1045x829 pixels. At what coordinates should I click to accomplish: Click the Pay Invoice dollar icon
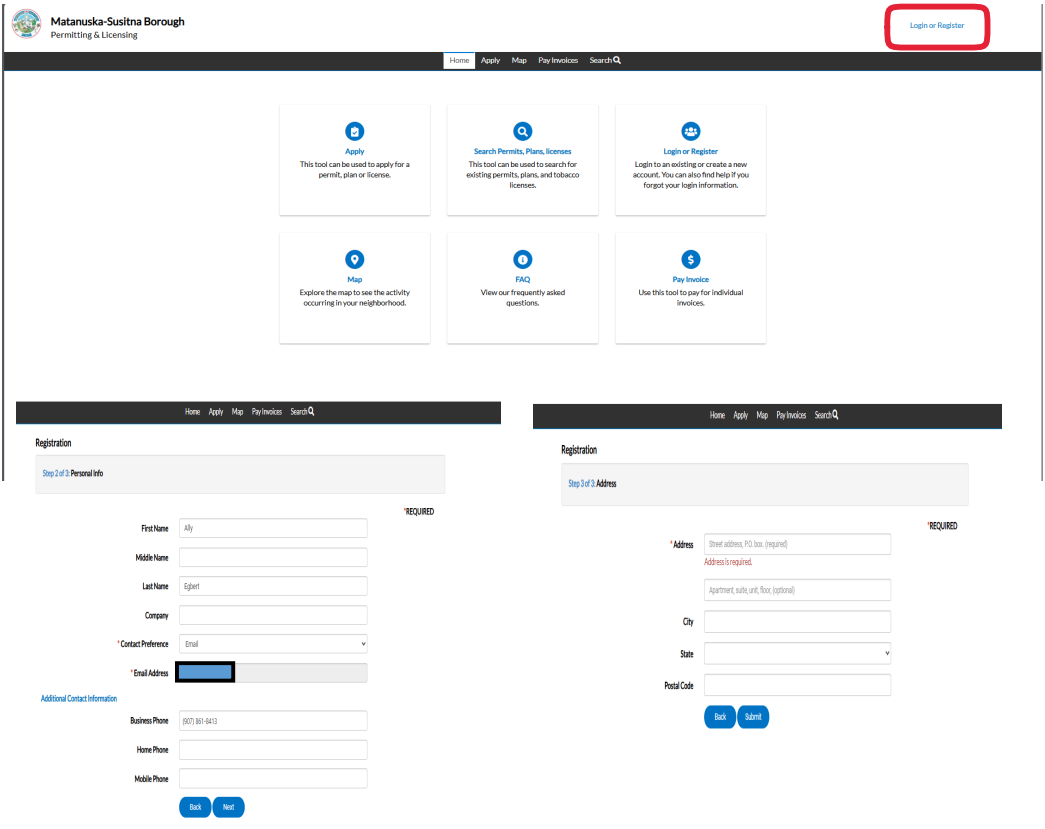(x=690, y=259)
